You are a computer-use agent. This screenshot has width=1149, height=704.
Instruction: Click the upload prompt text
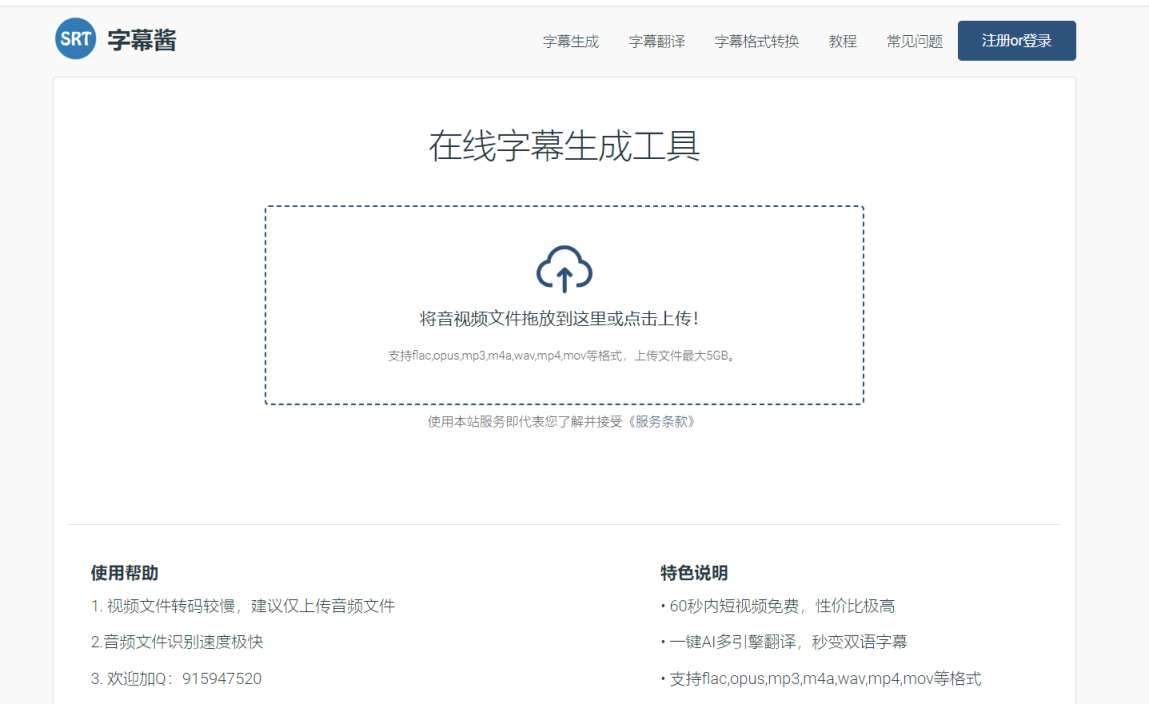click(x=563, y=316)
